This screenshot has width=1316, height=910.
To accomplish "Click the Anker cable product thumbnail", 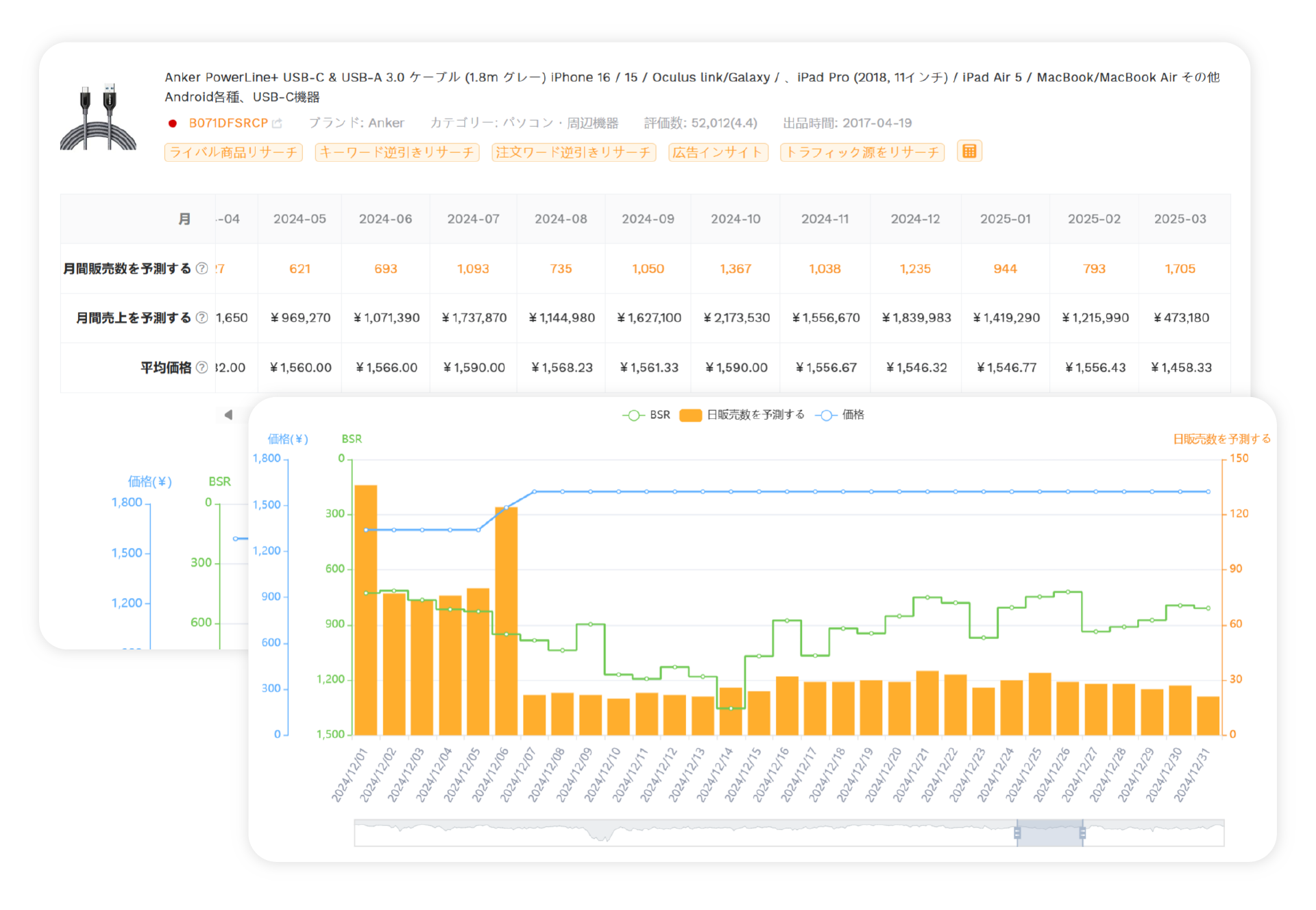I will coord(98,115).
